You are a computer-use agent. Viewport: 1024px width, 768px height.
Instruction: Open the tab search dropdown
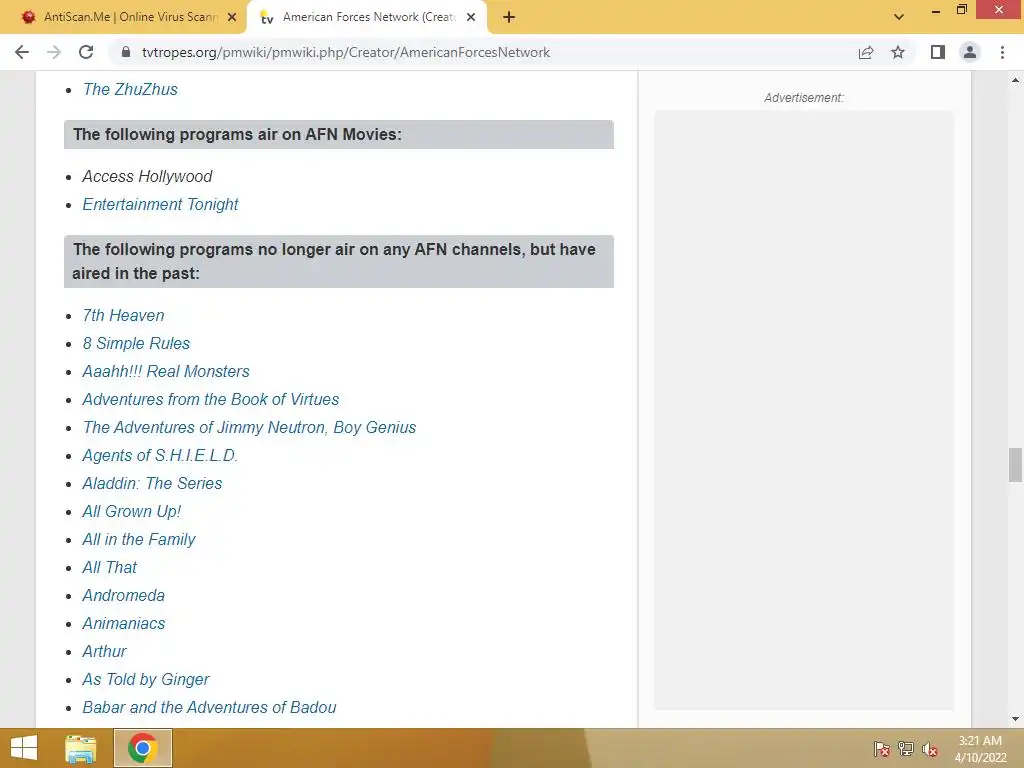(x=899, y=17)
